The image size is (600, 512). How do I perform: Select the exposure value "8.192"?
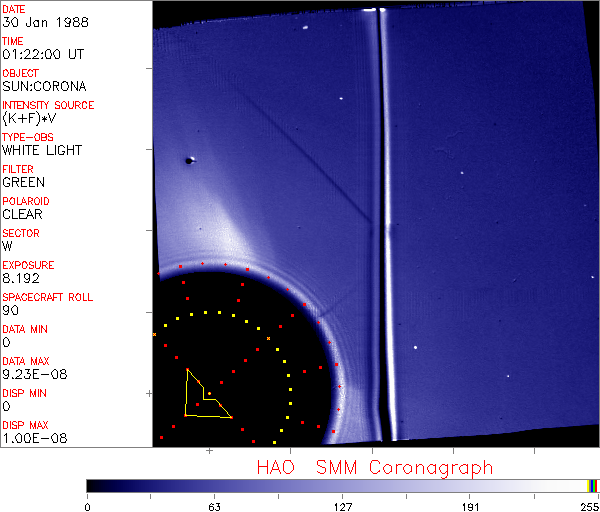21,278
